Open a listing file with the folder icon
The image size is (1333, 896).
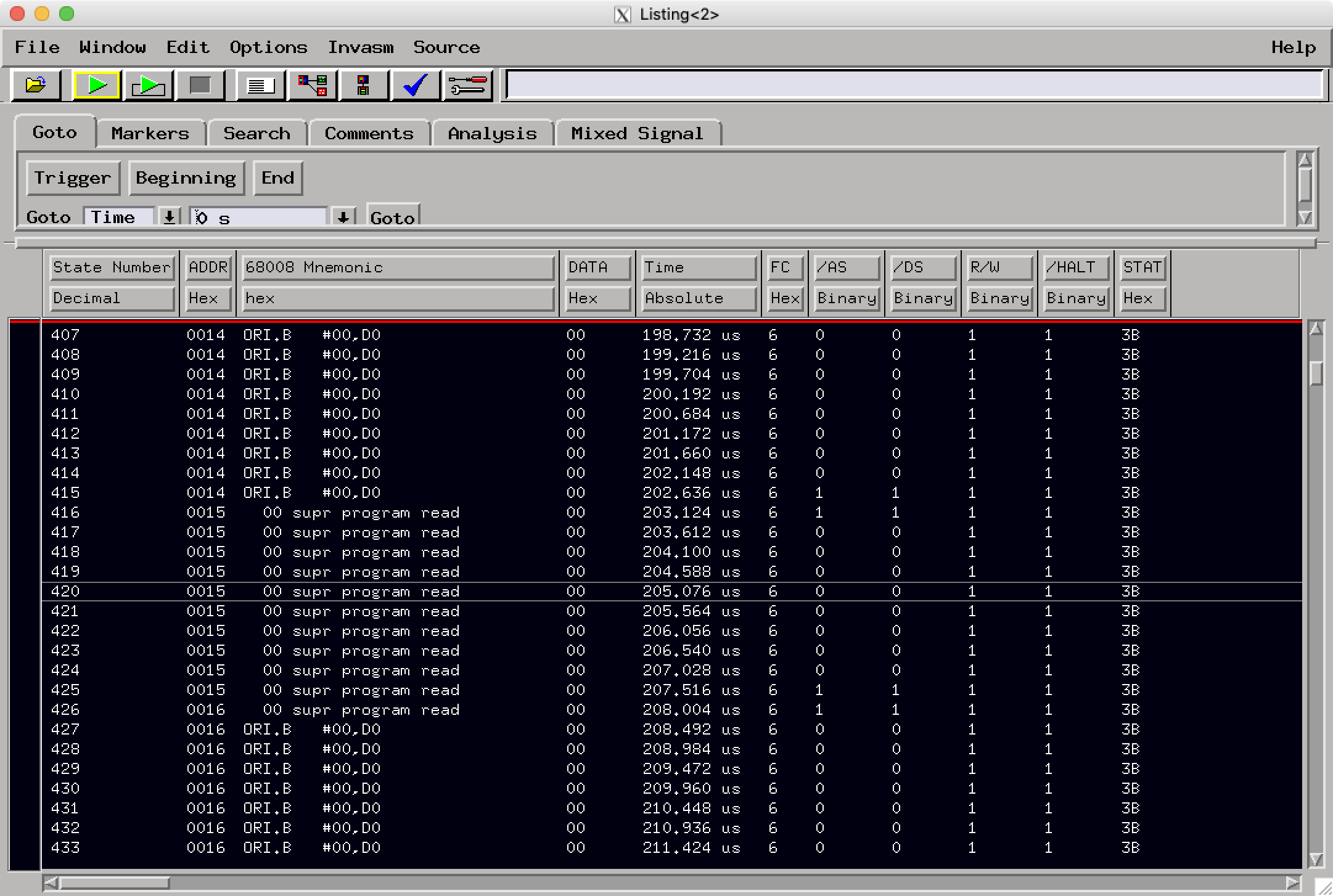tap(35, 85)
